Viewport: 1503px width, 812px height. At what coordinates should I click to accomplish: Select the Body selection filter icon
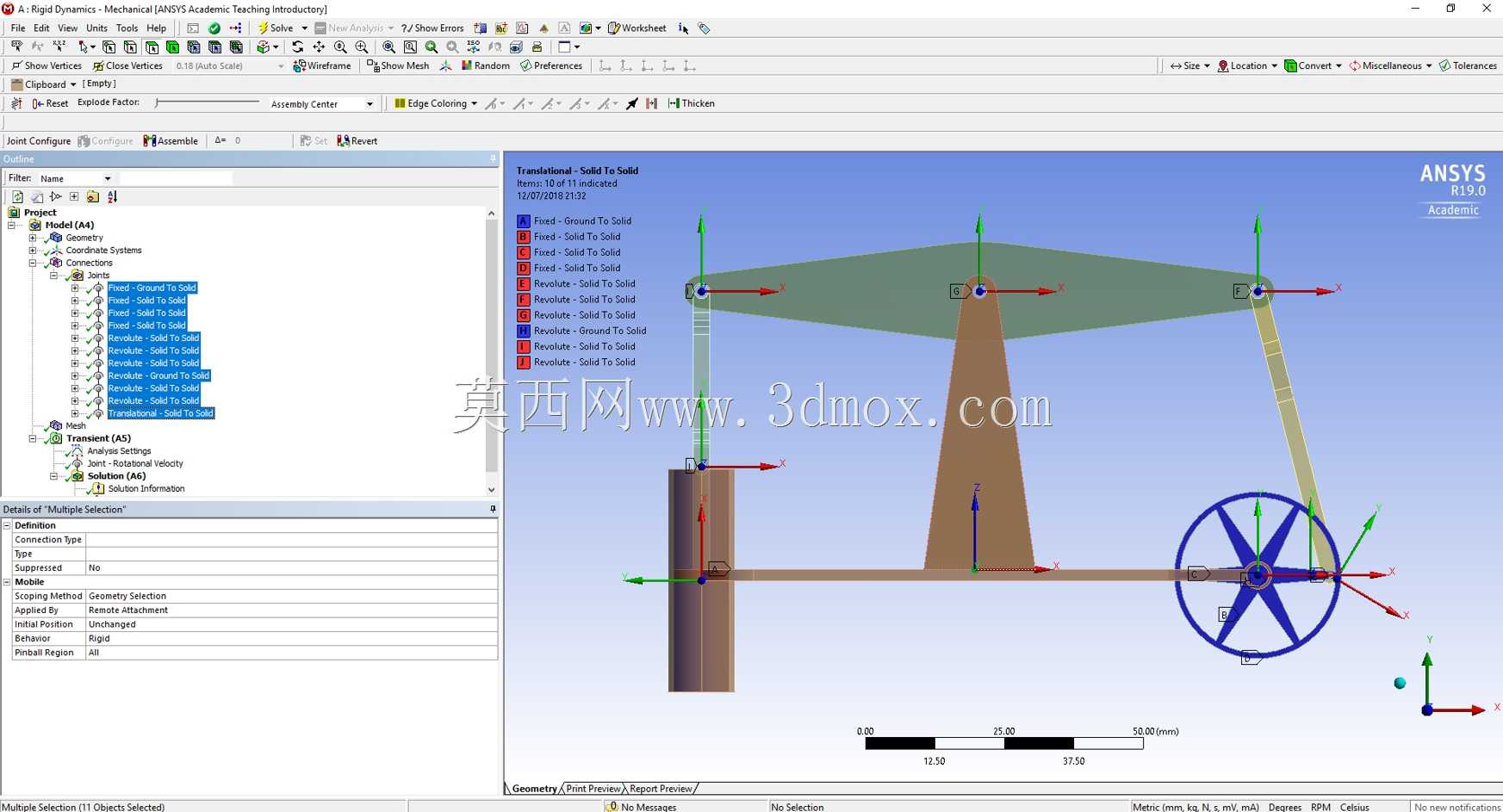(x=172, y=47)
